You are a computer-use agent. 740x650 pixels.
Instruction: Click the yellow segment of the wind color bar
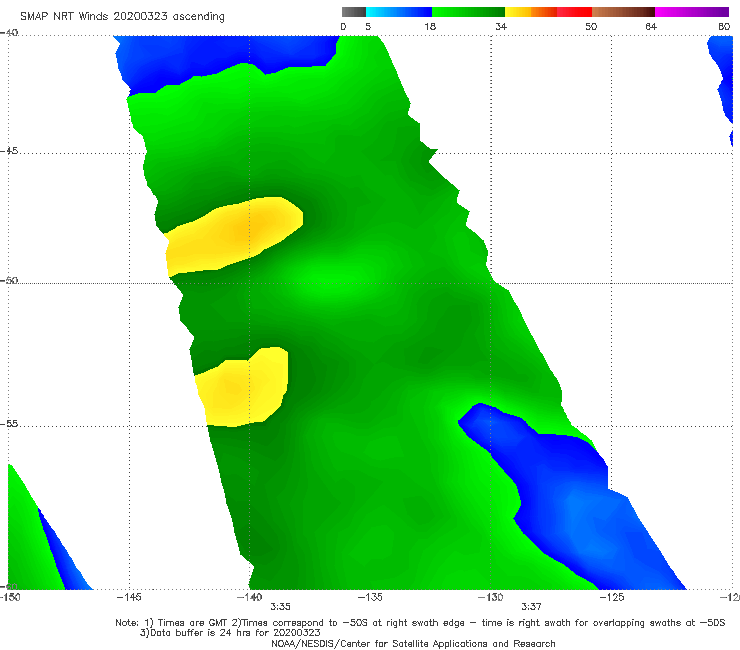pyautogui.click(x=518, y=12)
